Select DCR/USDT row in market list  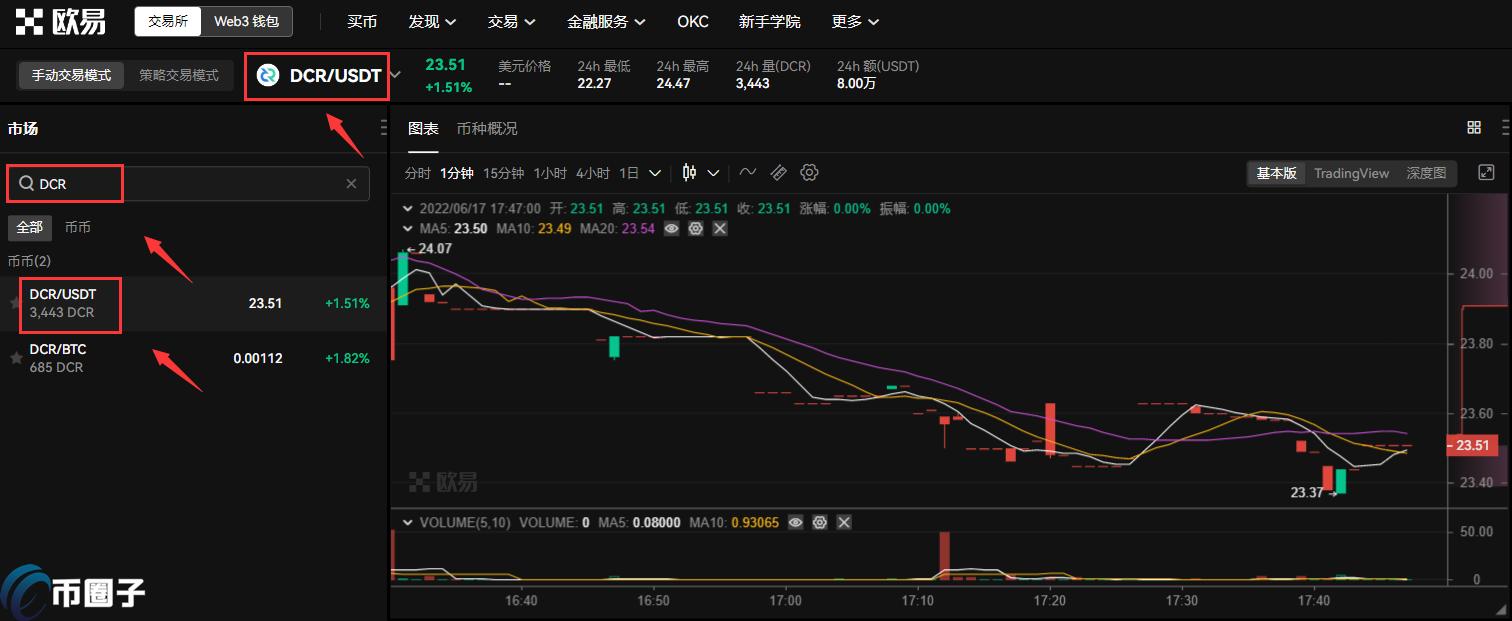(193, 304)
